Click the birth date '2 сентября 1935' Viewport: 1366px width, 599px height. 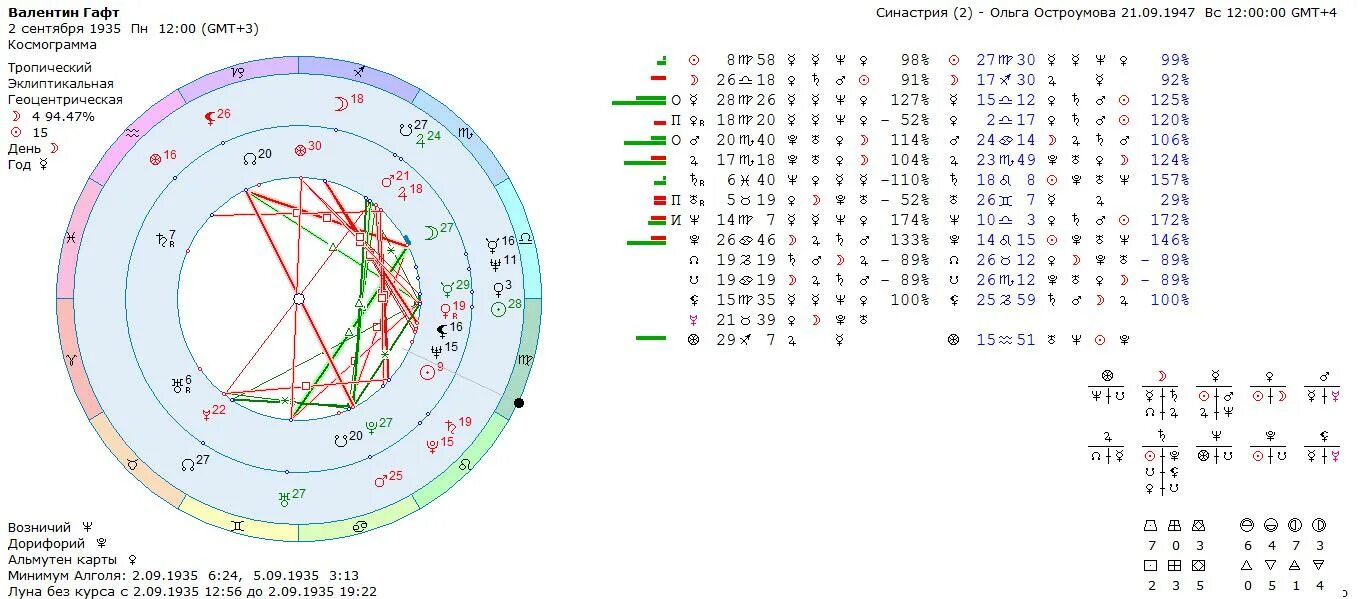tap(64, 29)
